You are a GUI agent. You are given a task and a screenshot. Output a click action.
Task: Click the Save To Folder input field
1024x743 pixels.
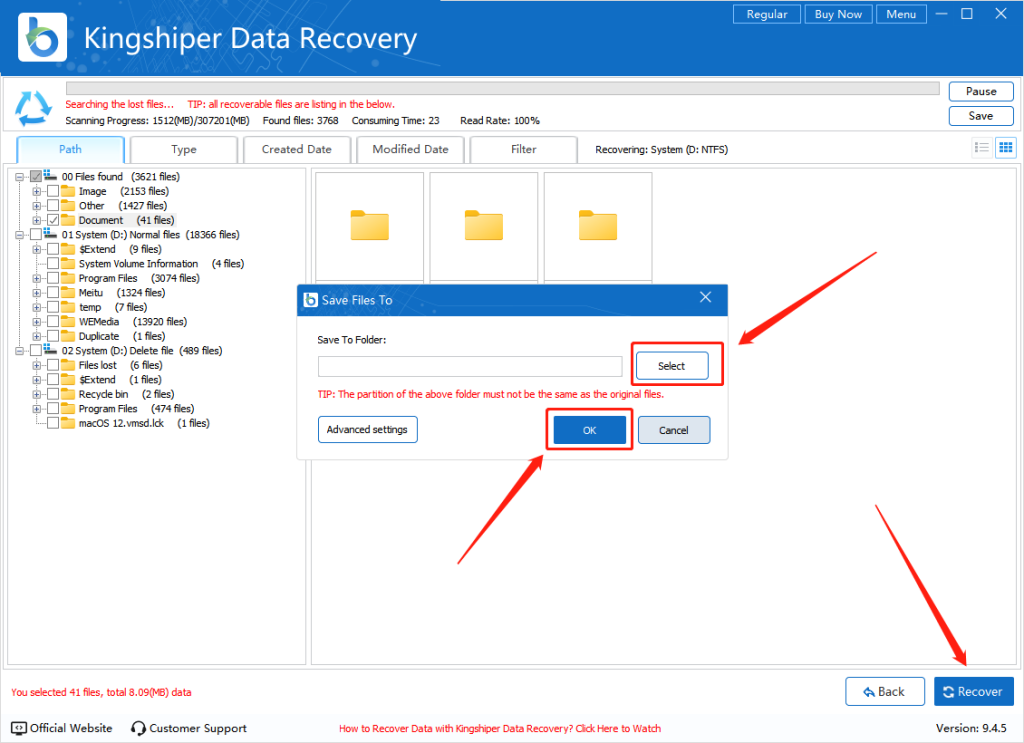coord(470,366)
